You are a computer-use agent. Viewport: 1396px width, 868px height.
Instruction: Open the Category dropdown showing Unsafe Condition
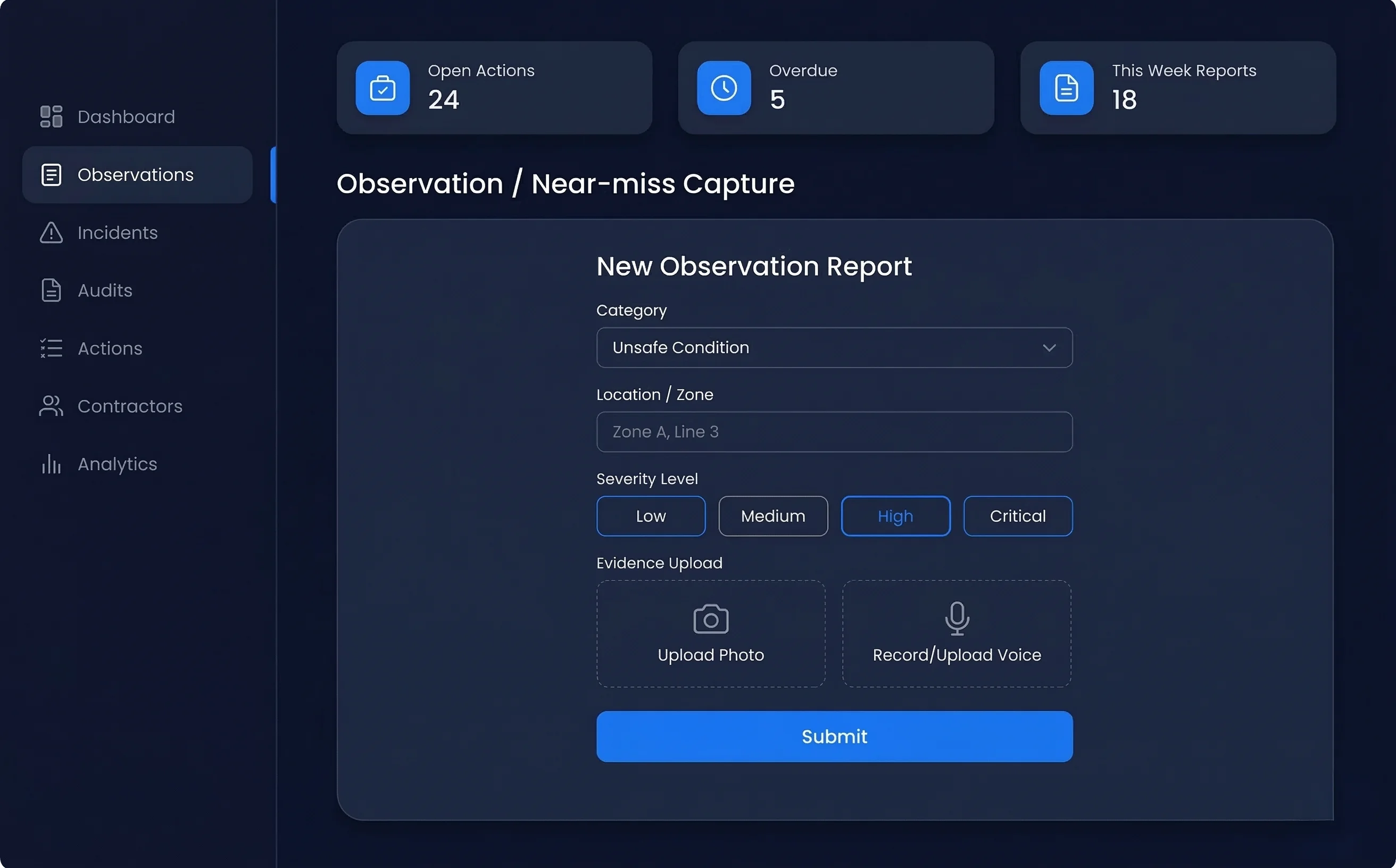click(x=834, y=347)
